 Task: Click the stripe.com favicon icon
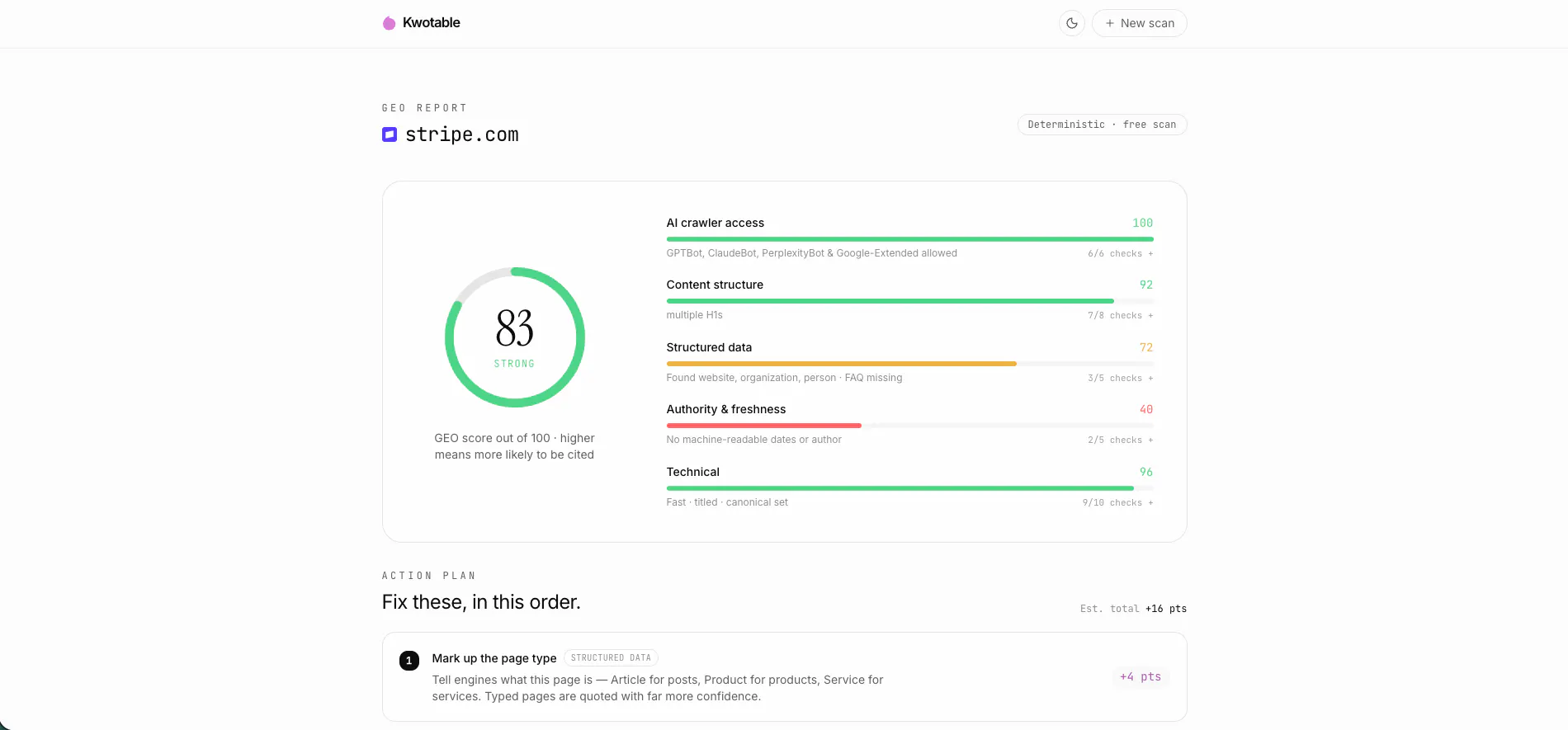coord(390,134)
